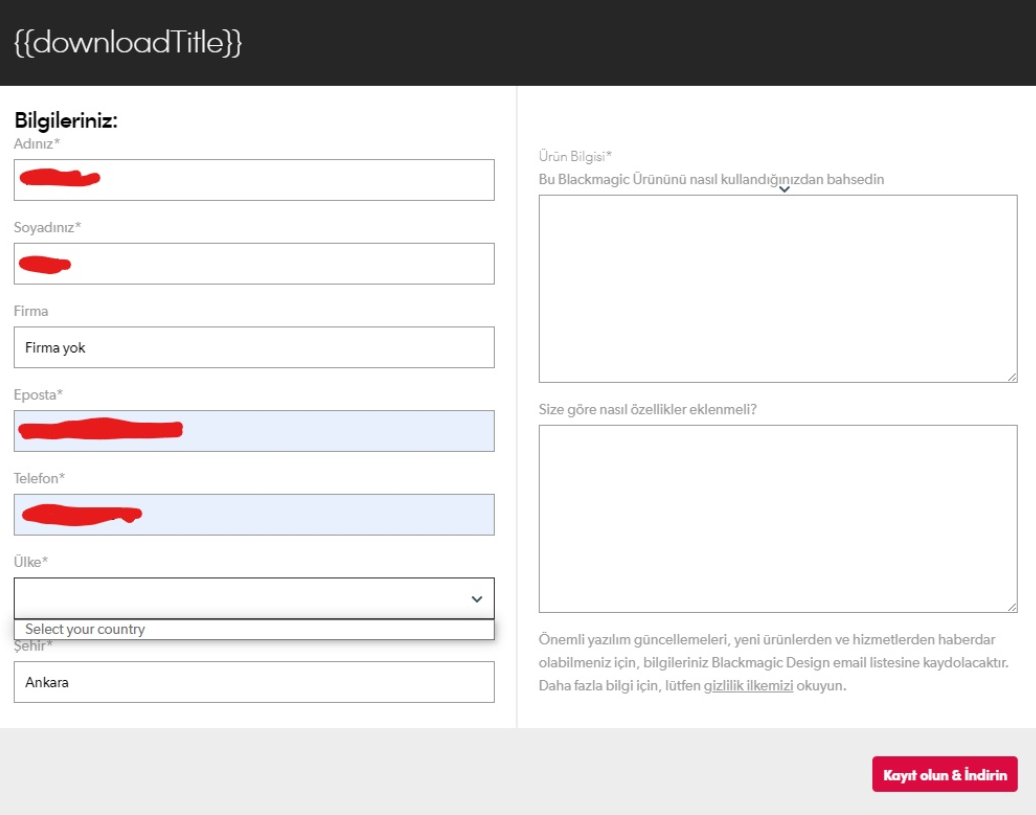Image resolution: width=1036 pixels, height=815 pixels.
Task: Click the "Ülke*" field label
Action: coord(31,562)
